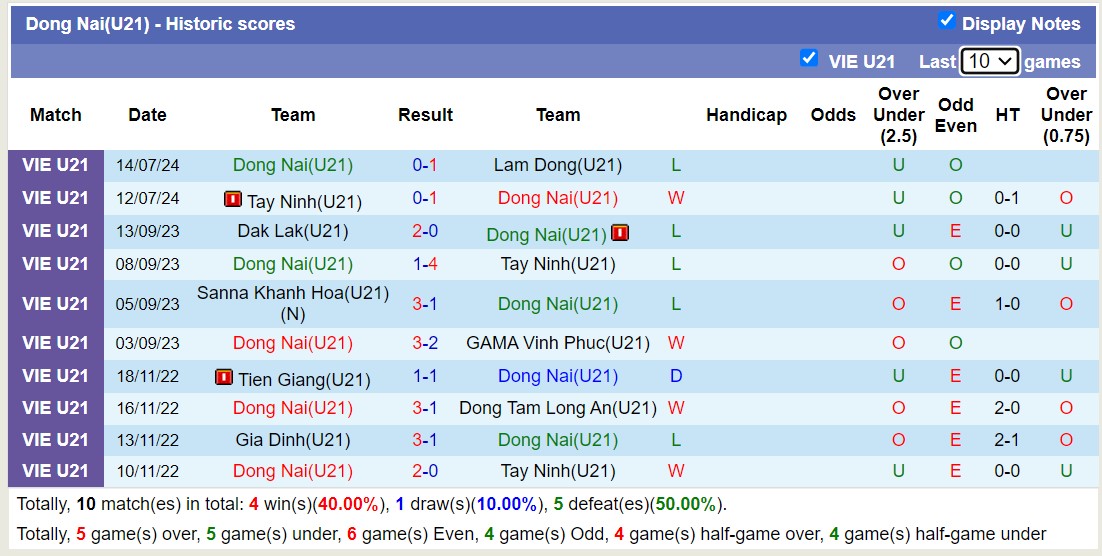Uncheck the VIE U21 league filter
Image resolution: width=1102 pixels, height=556 pixels.
tap(809, 58)
